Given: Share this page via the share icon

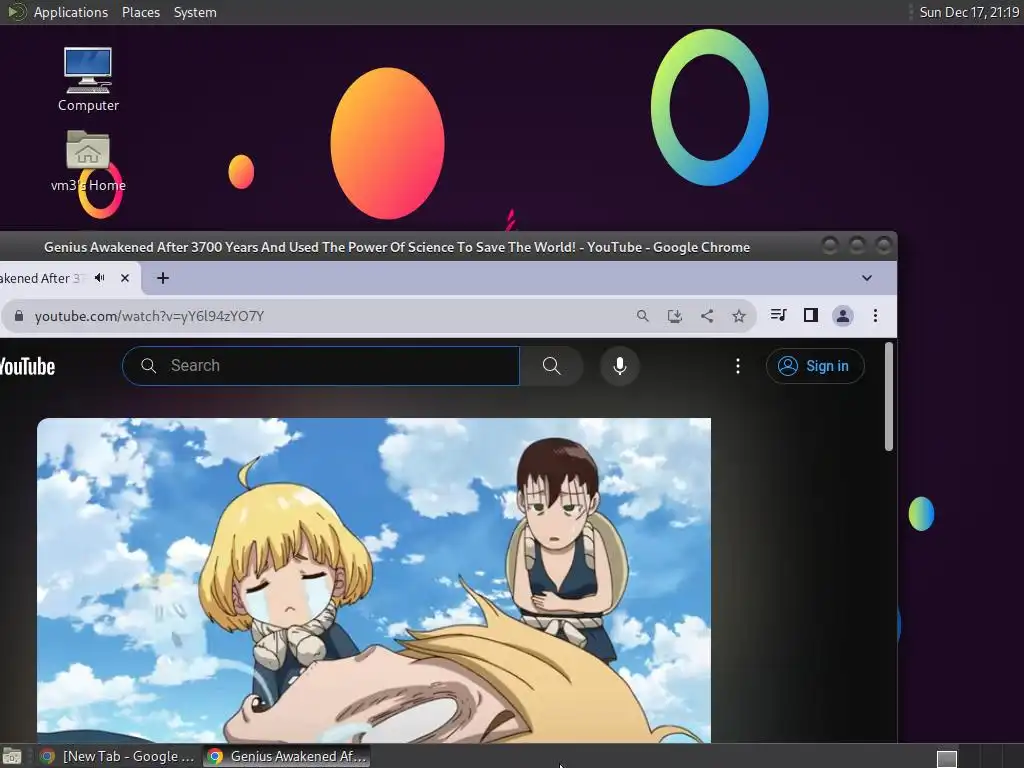Looking at the screenshot, I should point(707,316).
